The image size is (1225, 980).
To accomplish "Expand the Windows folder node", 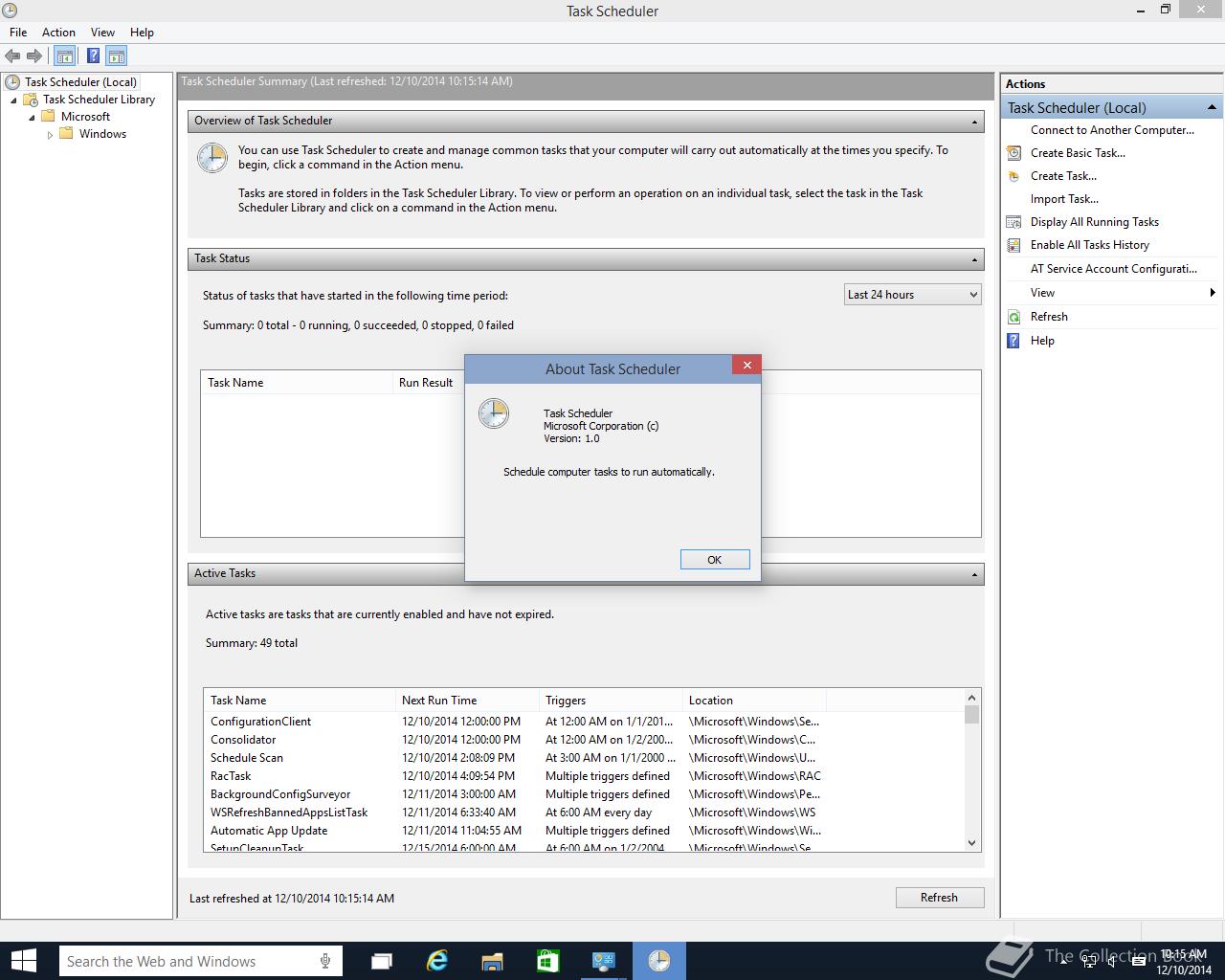I will coord(50,135).
